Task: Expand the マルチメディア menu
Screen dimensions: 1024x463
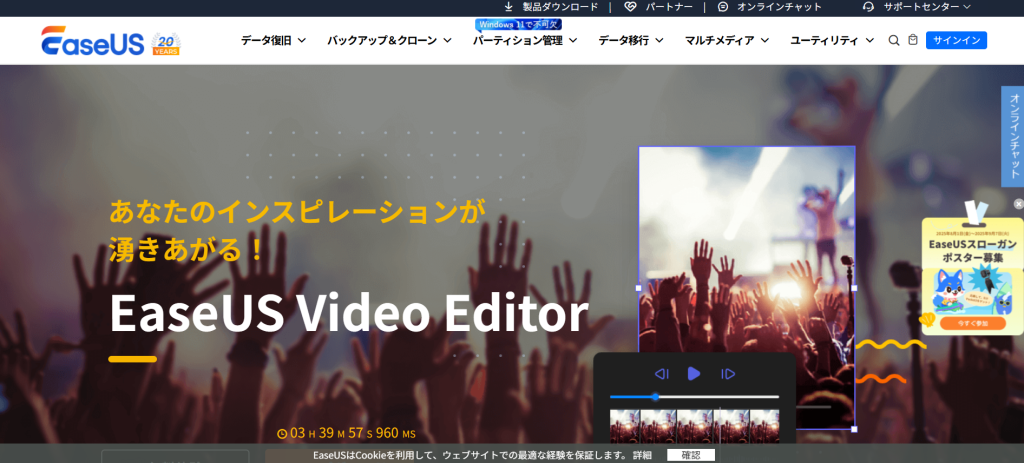Action: [727, 40]
